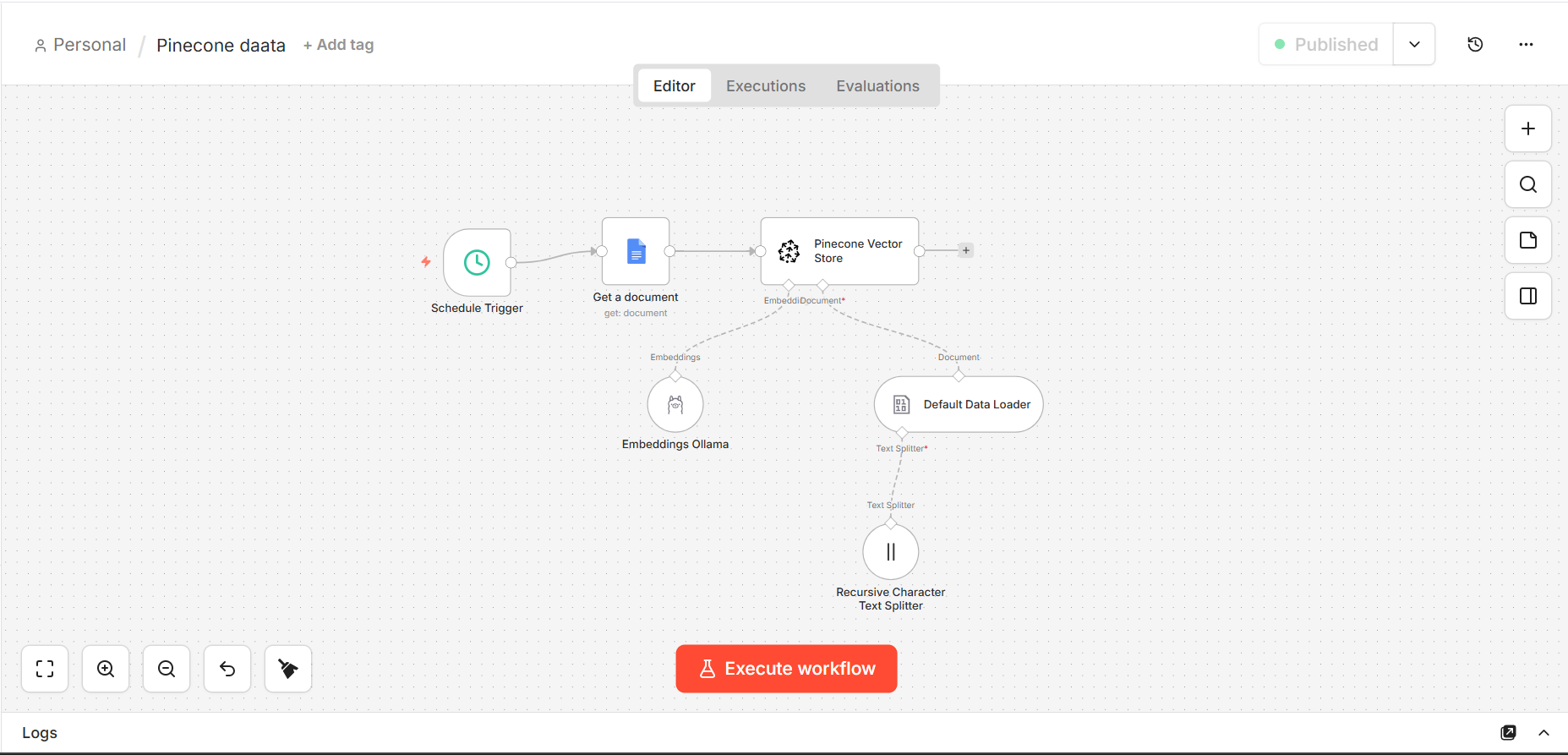Click the Embeddings Ollama label
Screen dimensions: 1568x755
[675, 444]
